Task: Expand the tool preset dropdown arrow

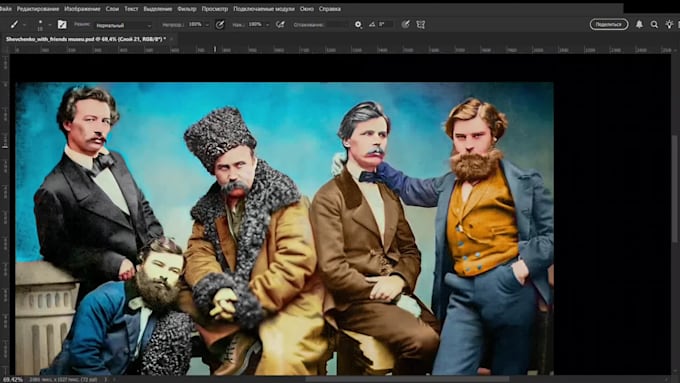Action: tap(24, 25)
